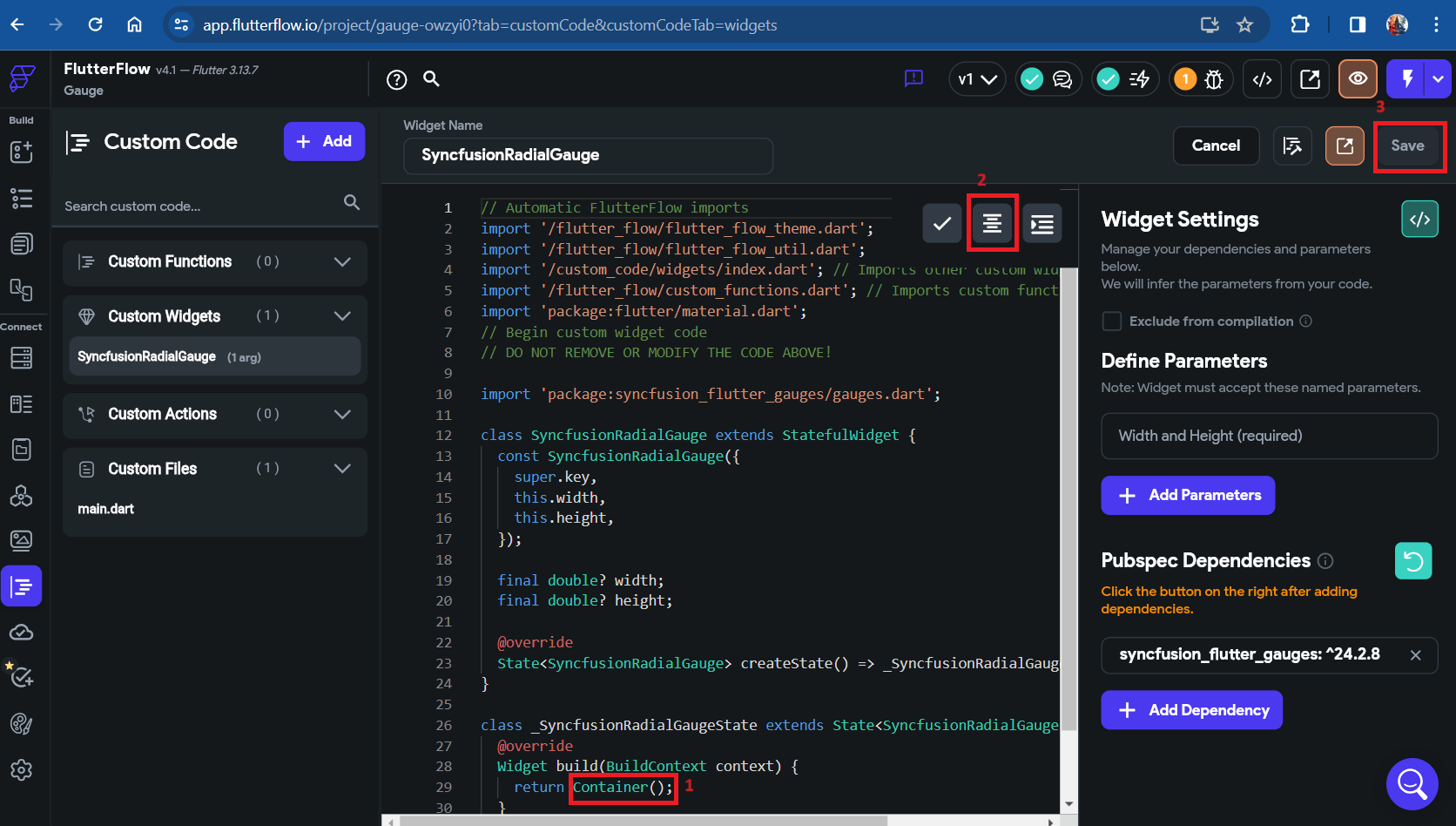Viewport: 1456px width, 826px height.
Task: Click the Width and Height required field
Action: pos(1269,436)
